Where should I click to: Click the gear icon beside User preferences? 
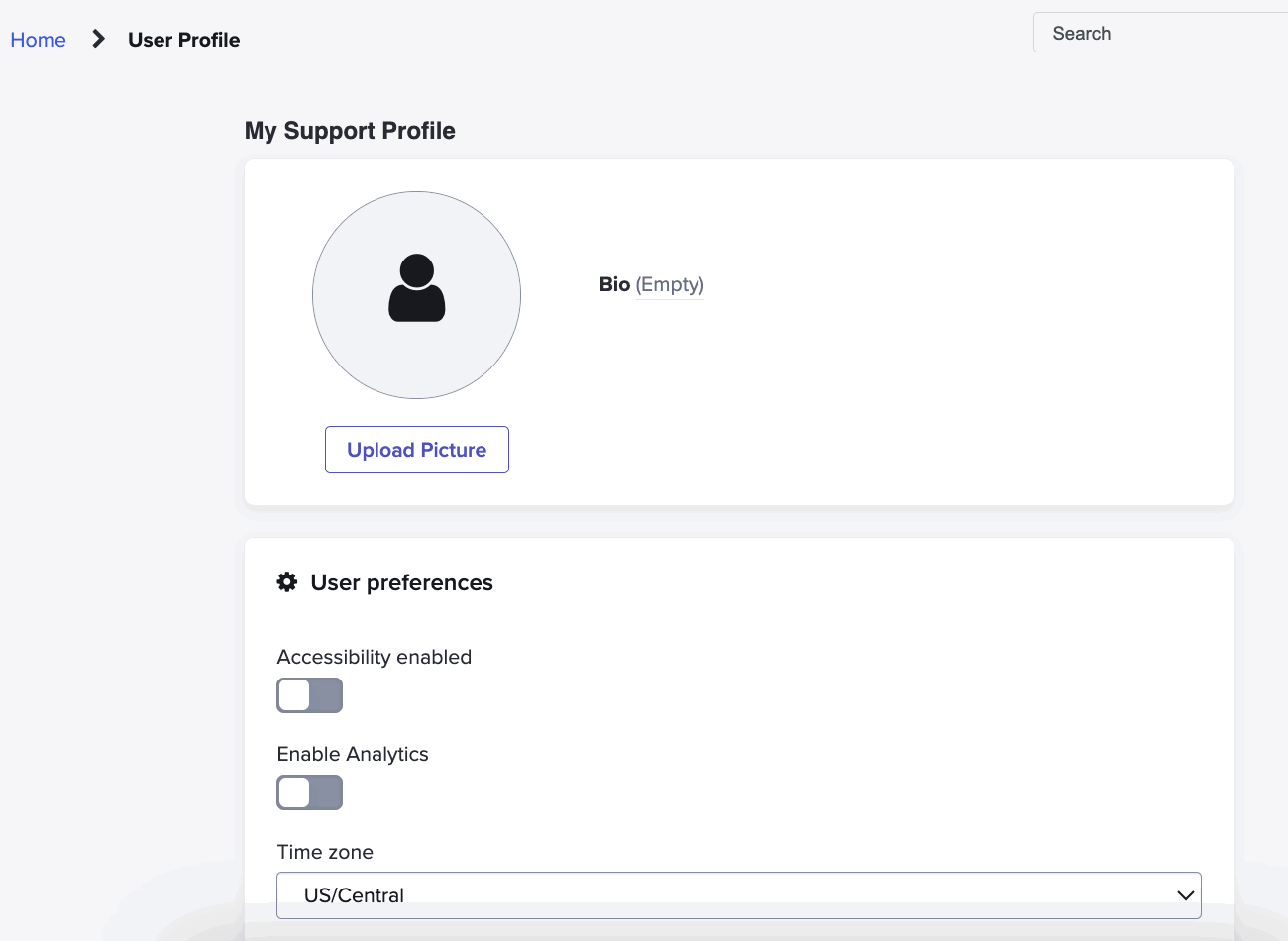coord(286,582)
